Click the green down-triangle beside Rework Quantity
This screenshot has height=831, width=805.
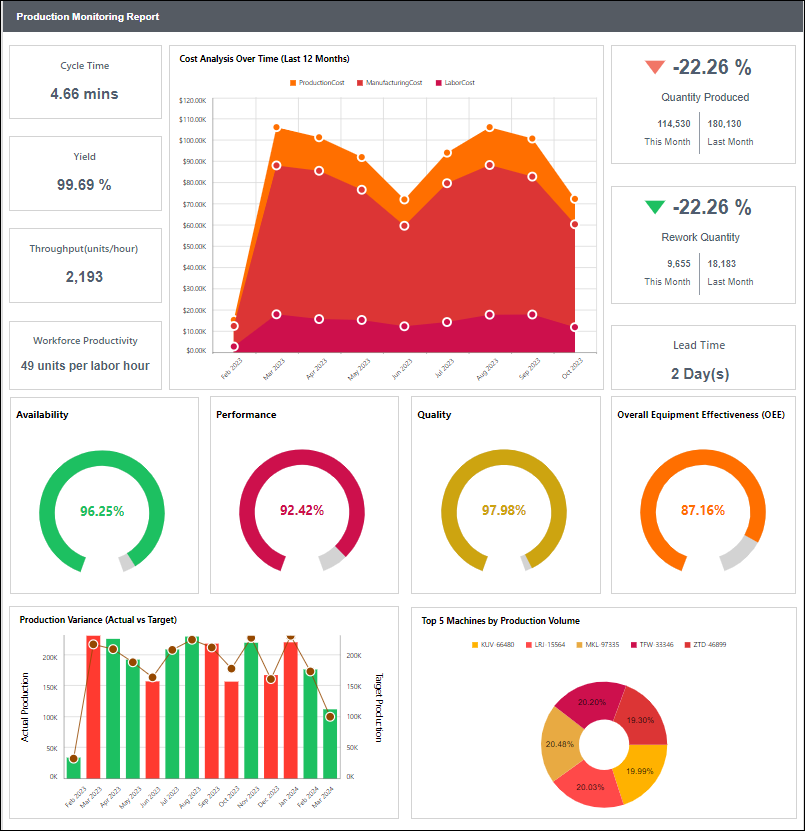(654, 207)
